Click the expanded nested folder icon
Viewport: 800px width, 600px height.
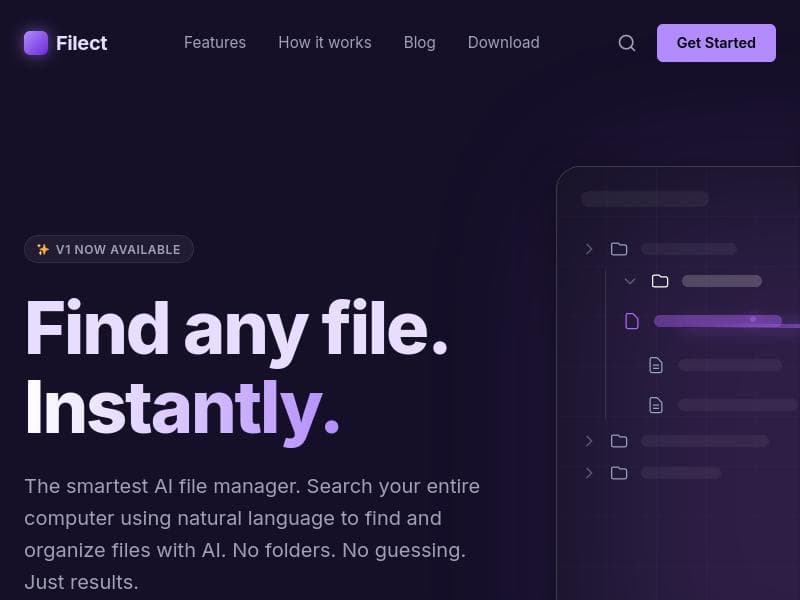660,281
